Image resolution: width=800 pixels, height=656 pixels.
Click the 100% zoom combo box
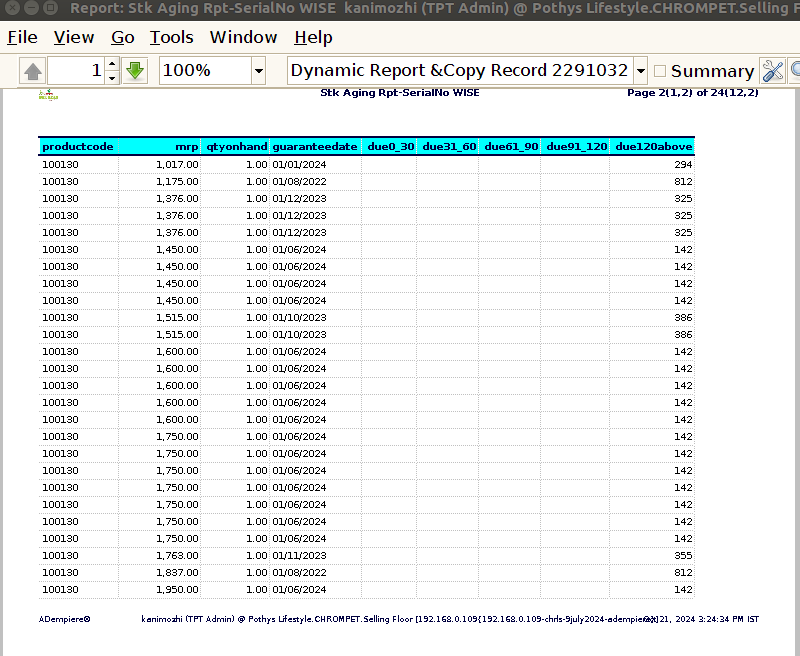point(213,70)
